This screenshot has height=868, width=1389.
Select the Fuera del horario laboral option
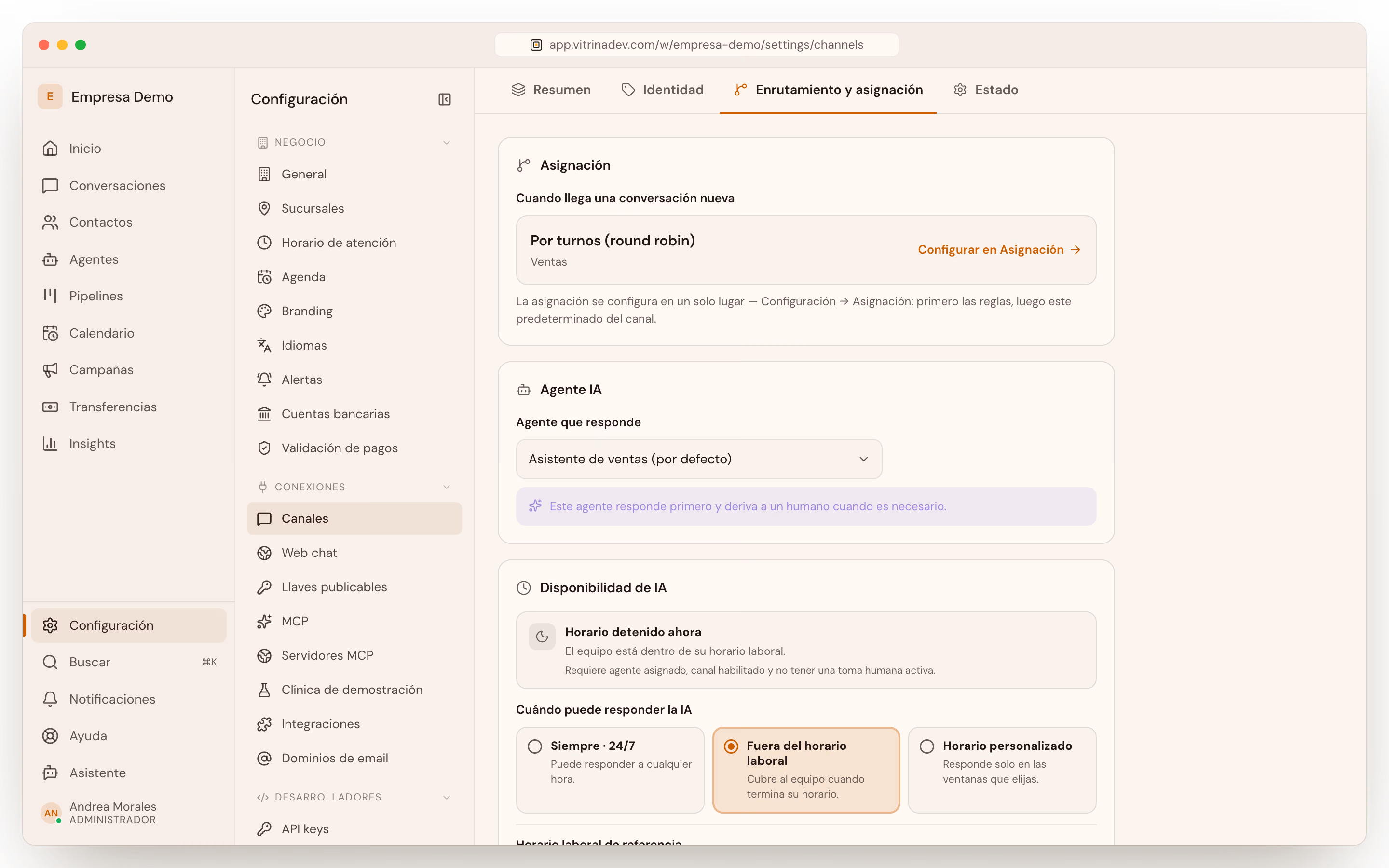806,770
